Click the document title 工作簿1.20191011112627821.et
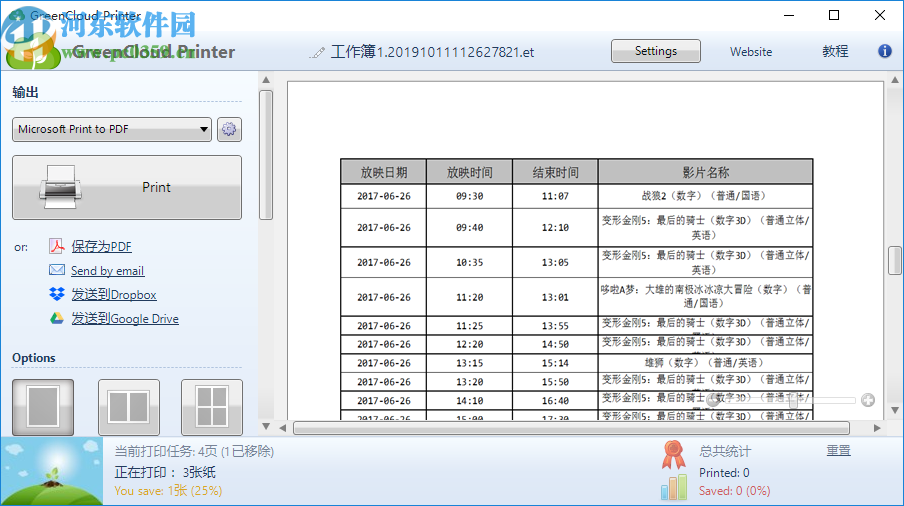Viewport: 904px width, 506px height. pos(432,52)
